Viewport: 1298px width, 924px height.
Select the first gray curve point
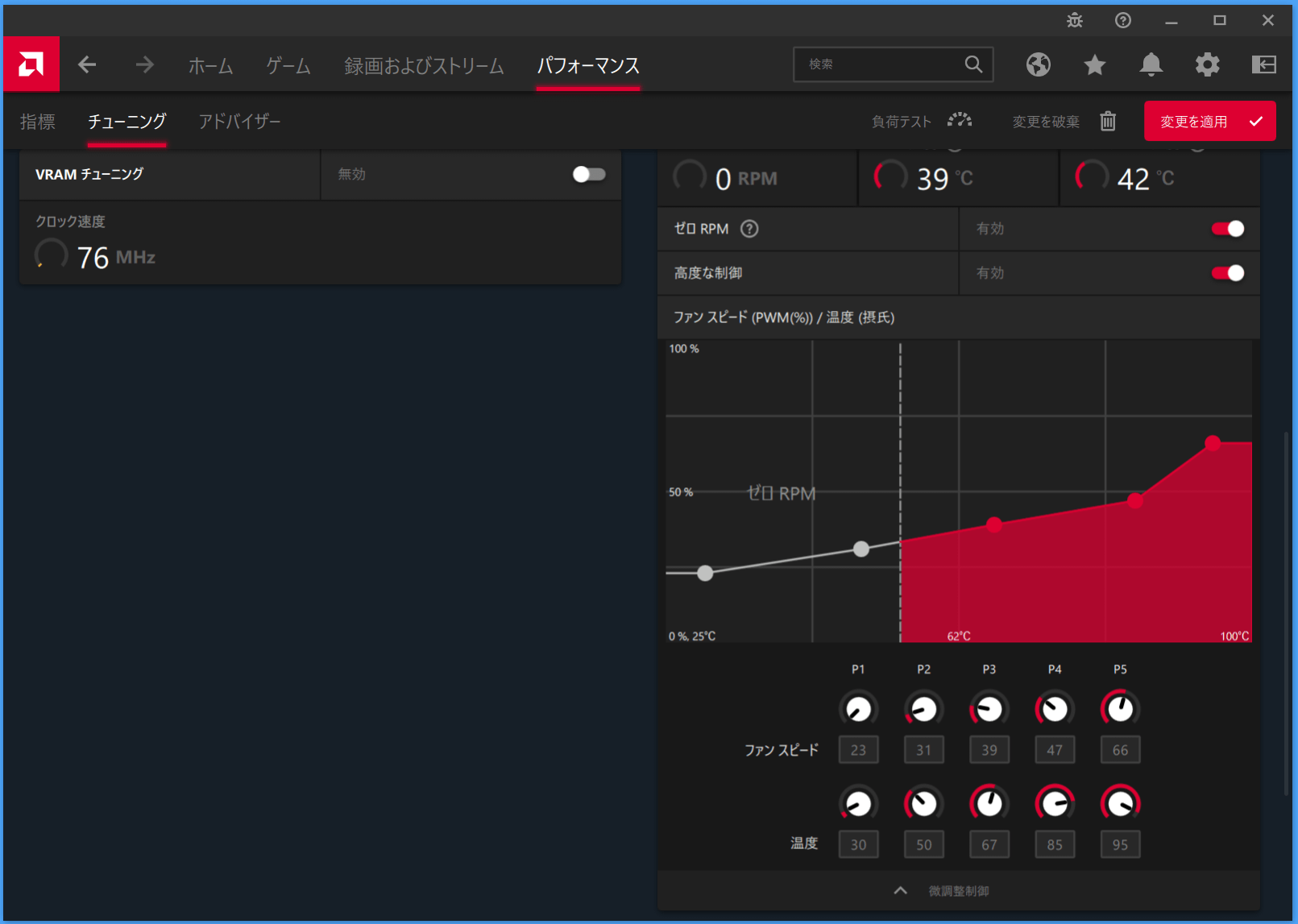[x=705, y=573]
